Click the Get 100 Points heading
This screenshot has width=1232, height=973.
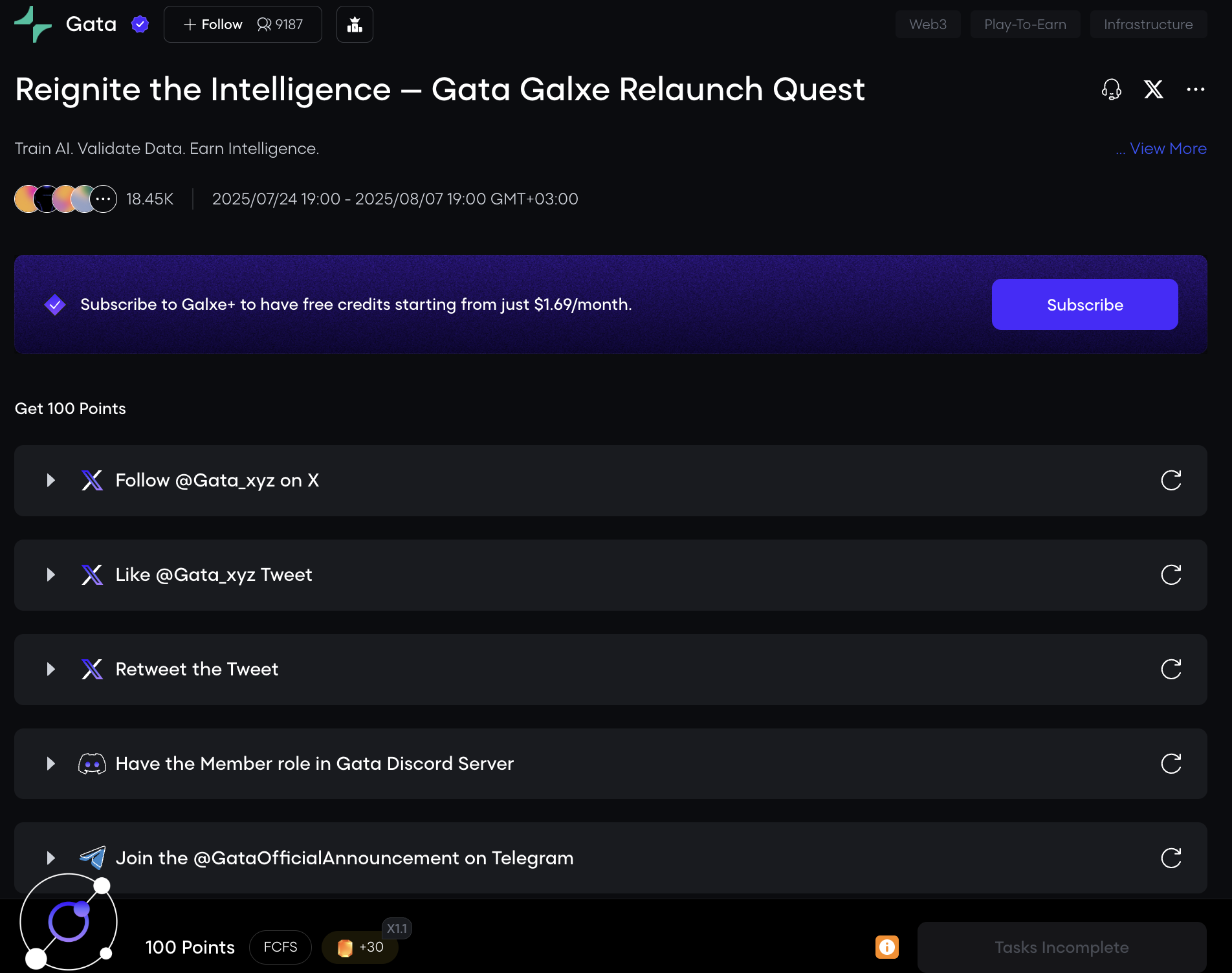click(x=71, y=409)
